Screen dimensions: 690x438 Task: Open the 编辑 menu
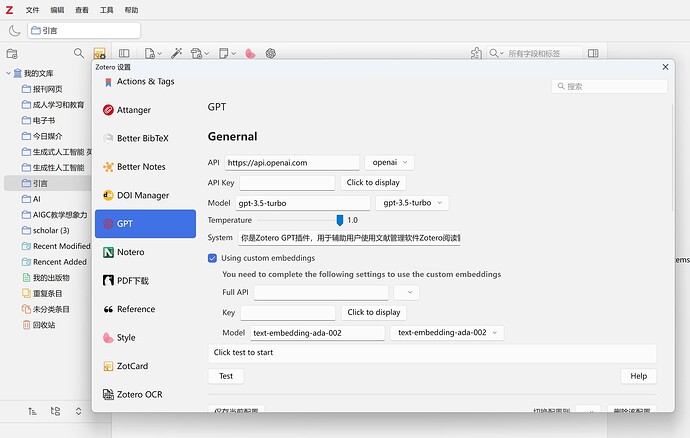click(x=57, y=10)
